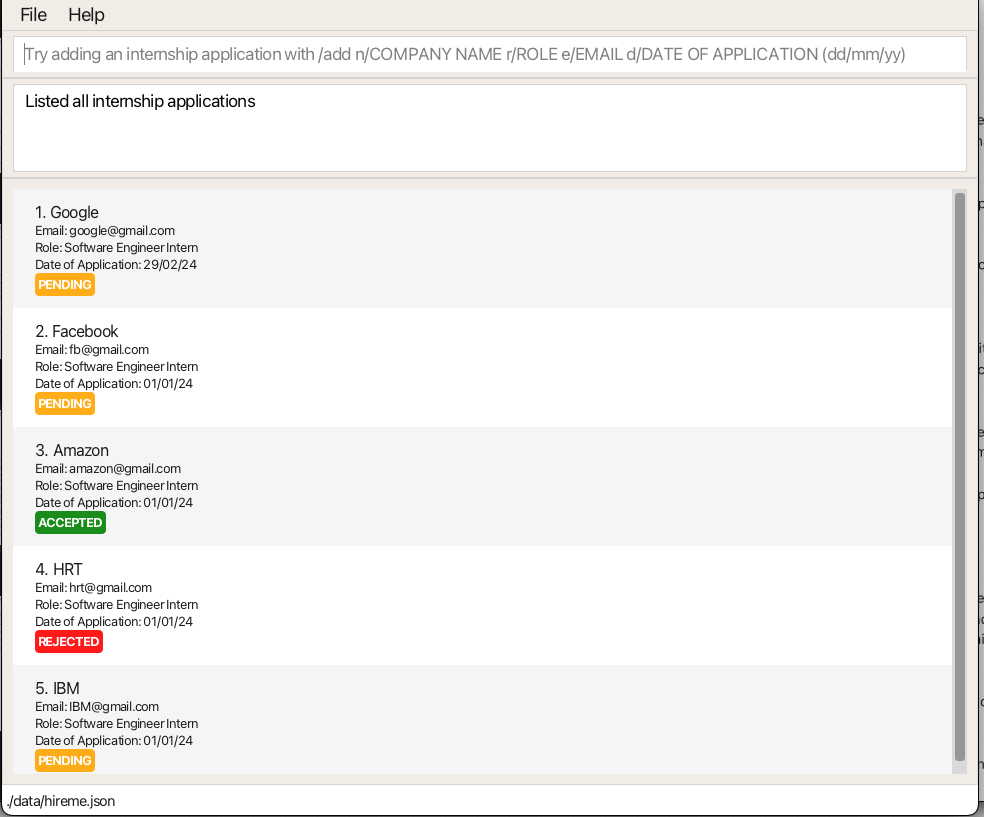Click the red REJECTED badge for HRT

(68, 641)
